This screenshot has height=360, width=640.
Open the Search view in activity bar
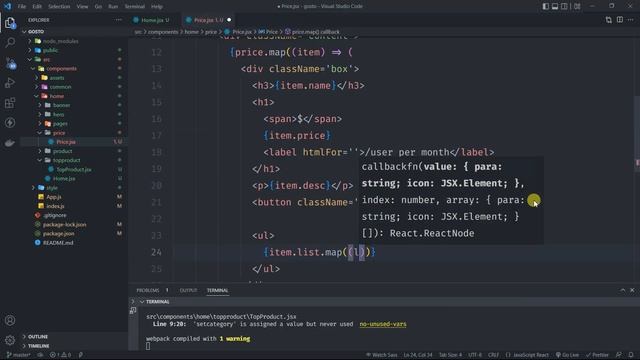click(x=10, y=42)
